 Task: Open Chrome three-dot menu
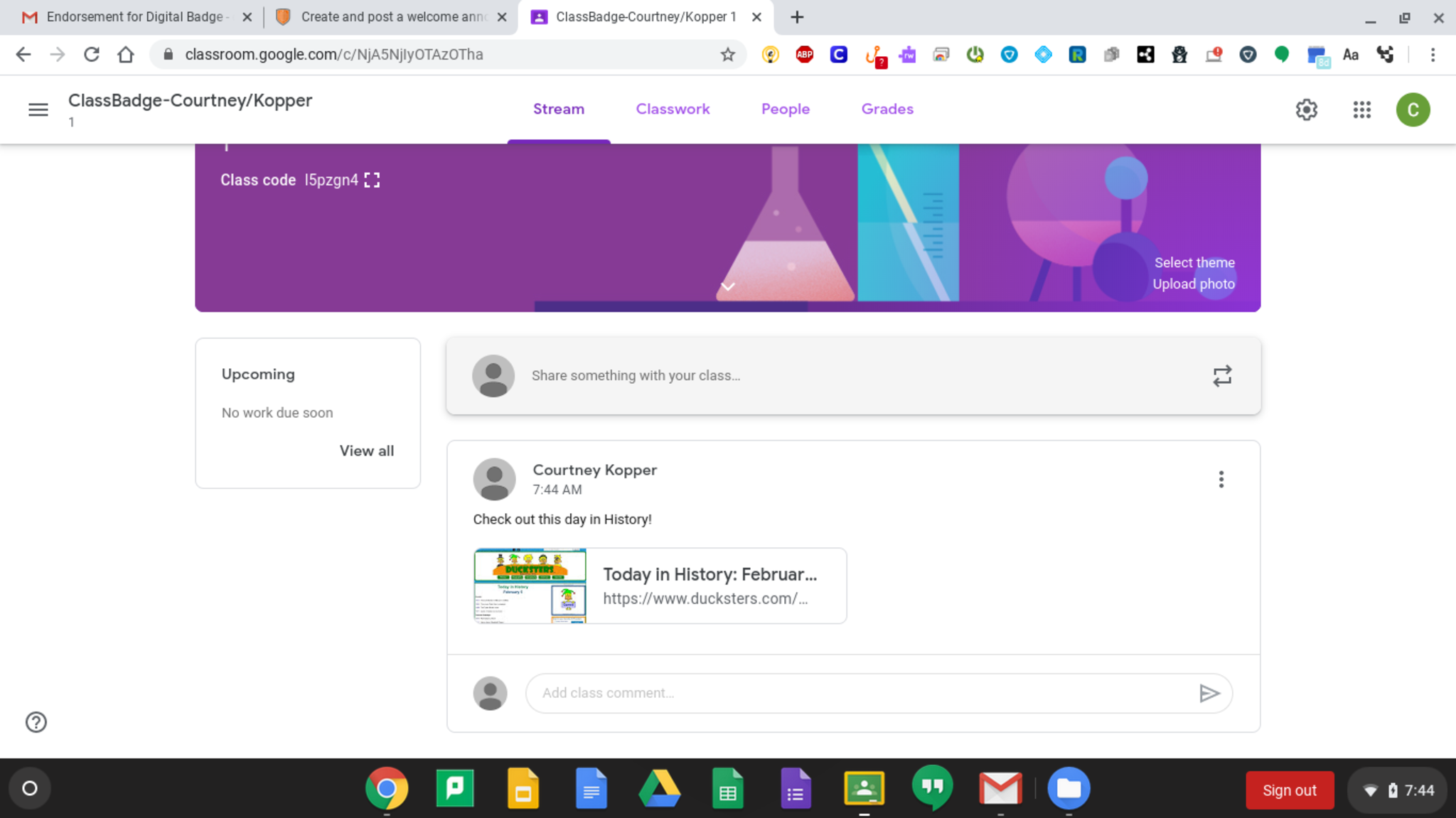click(x=1433, y=55)
